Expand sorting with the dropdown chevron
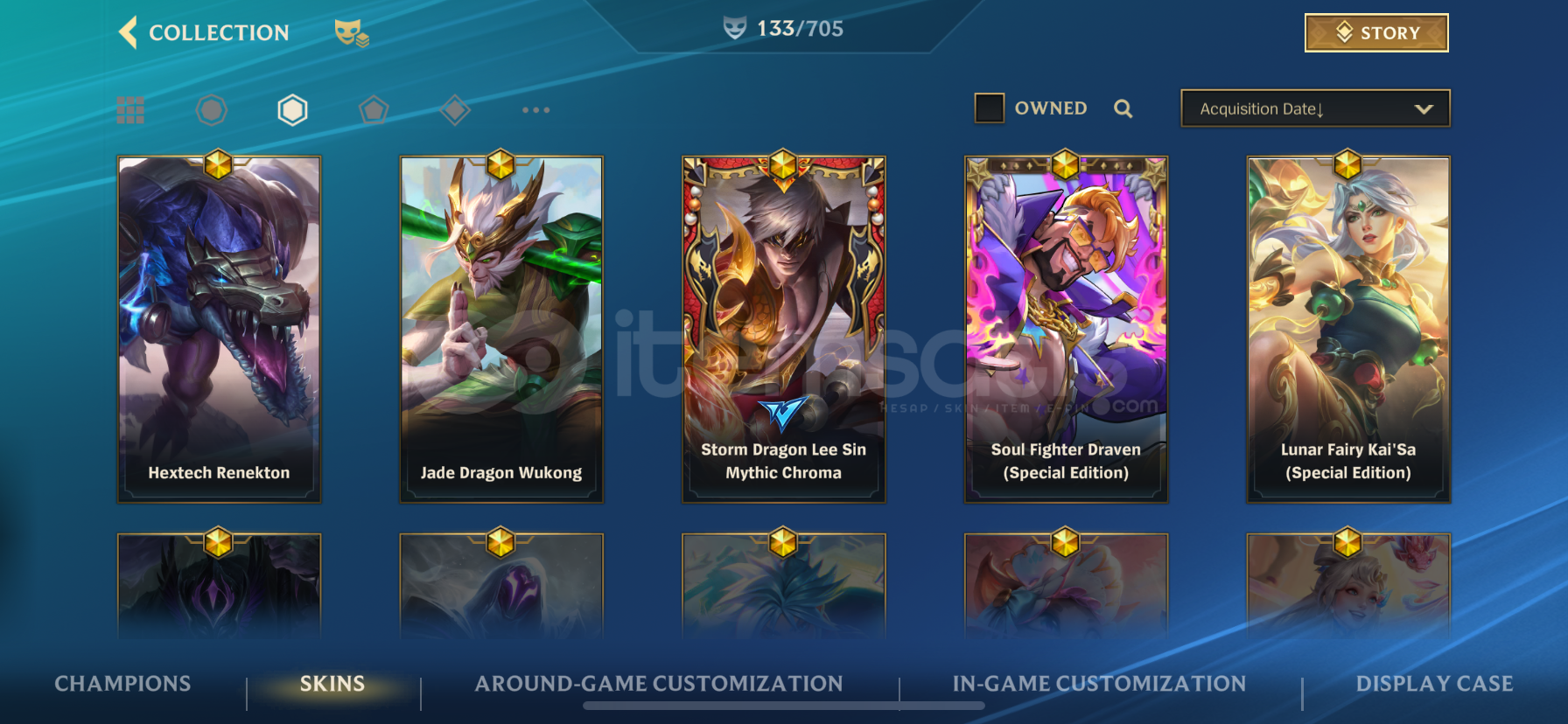 coord(1424,109)
